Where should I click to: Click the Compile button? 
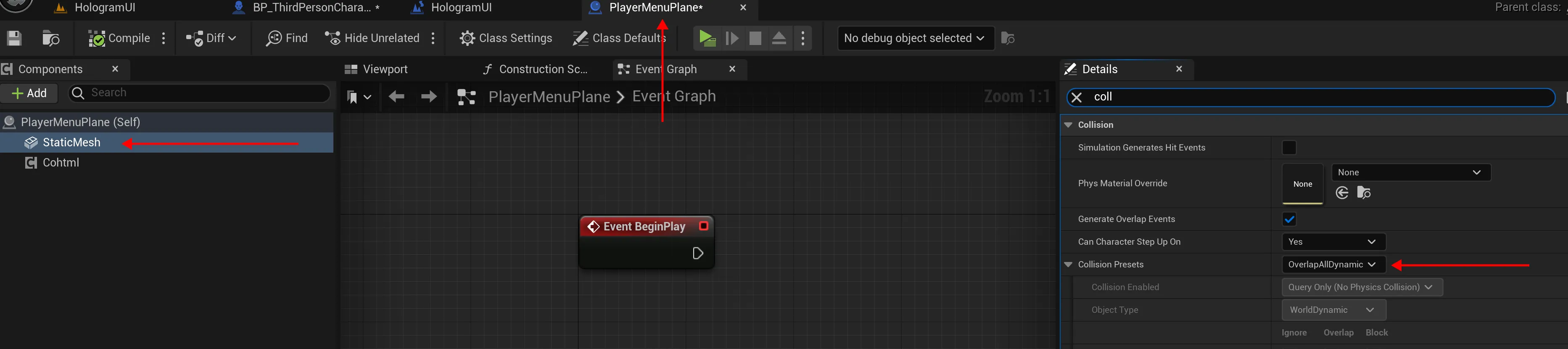pos(119,38)
